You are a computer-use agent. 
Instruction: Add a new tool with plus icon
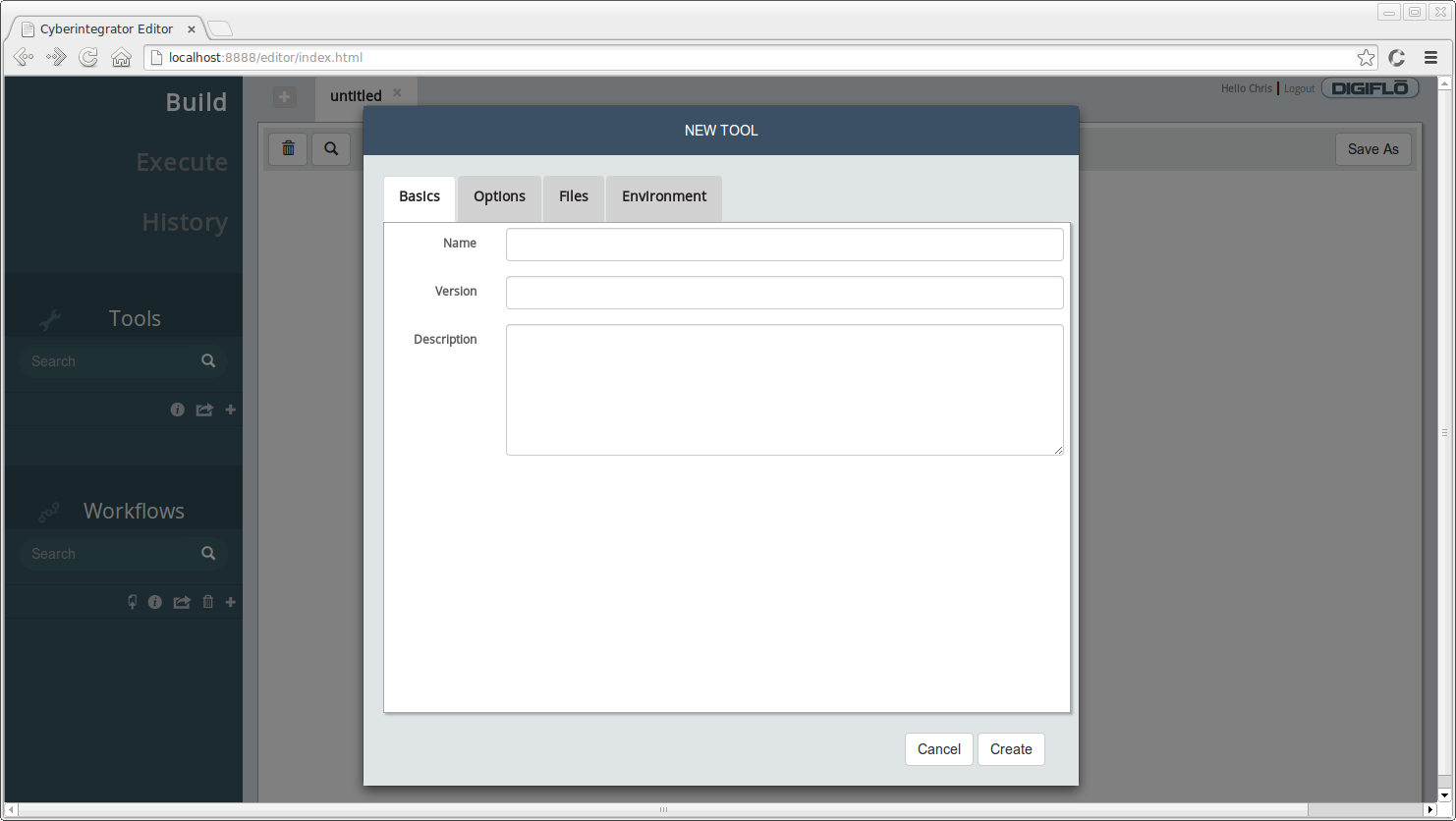point(231,410)
